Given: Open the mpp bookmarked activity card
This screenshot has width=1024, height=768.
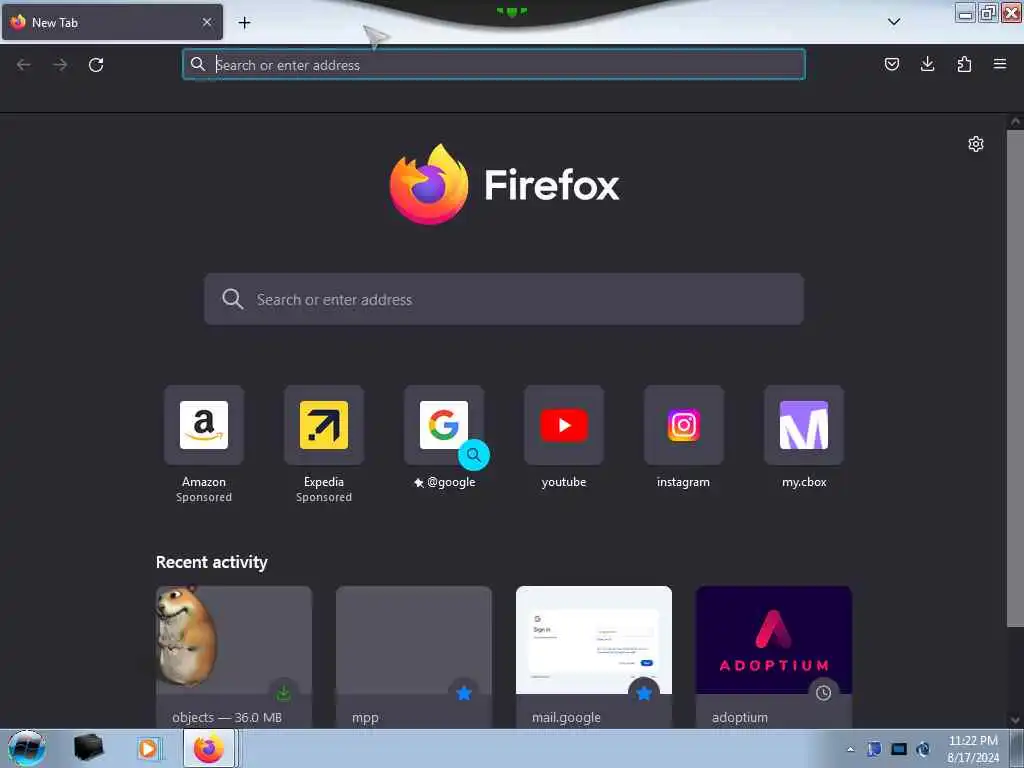Looking at the screenshot, I should pyautogui.click(x=414, y=656).
